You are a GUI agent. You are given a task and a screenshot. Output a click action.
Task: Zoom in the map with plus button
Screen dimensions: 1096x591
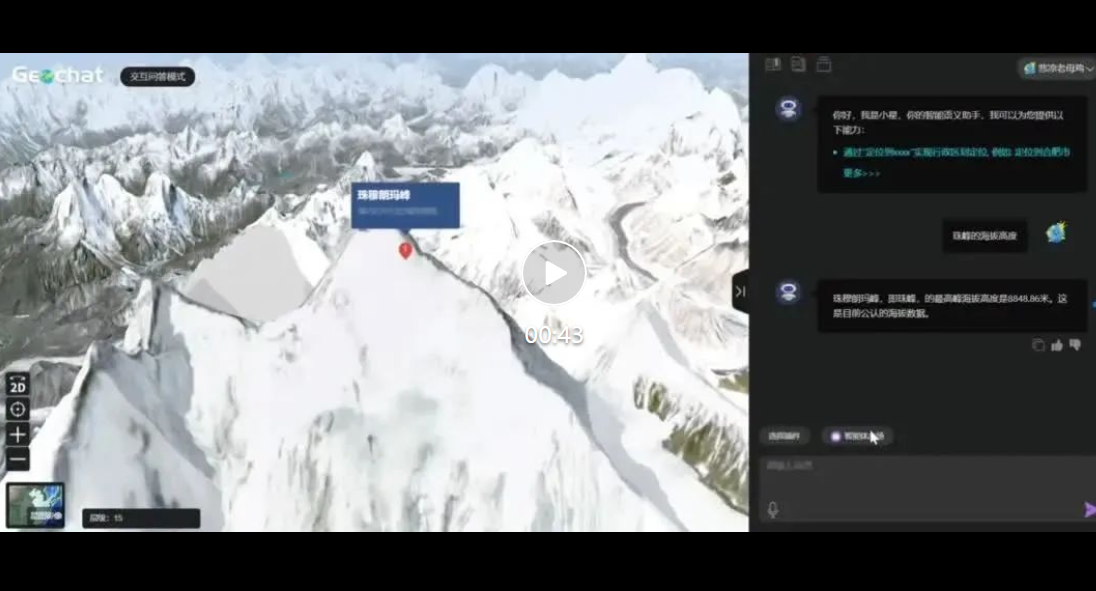pos(18,434)
